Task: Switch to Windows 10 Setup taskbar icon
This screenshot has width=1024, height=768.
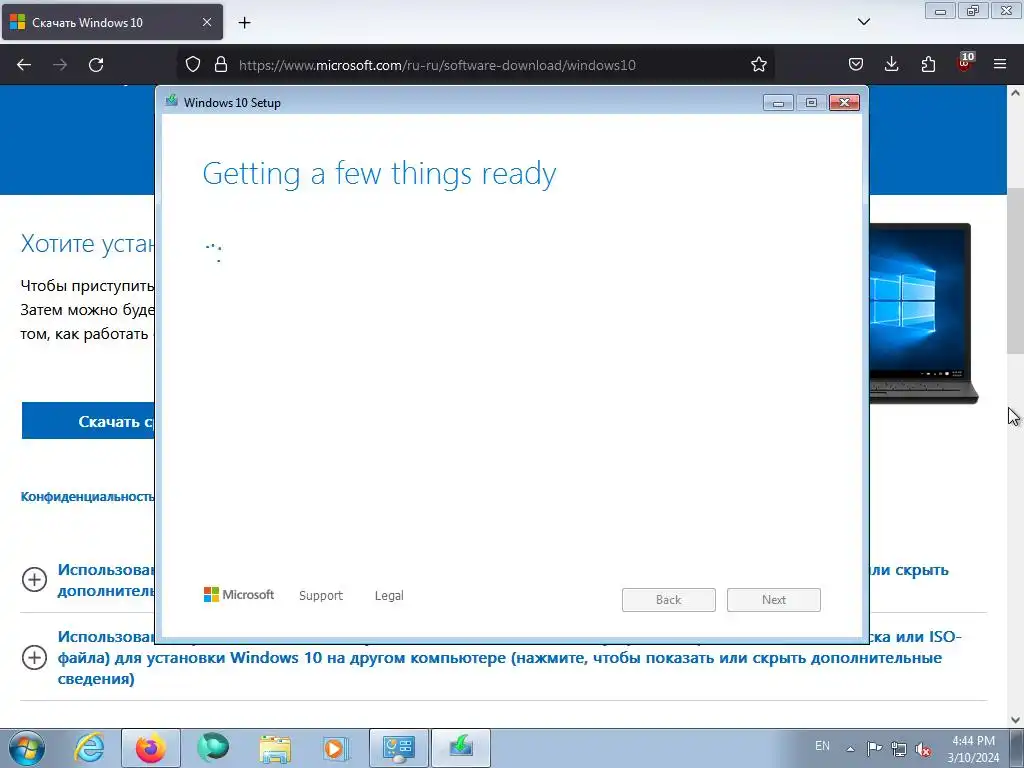Action: 461,748
